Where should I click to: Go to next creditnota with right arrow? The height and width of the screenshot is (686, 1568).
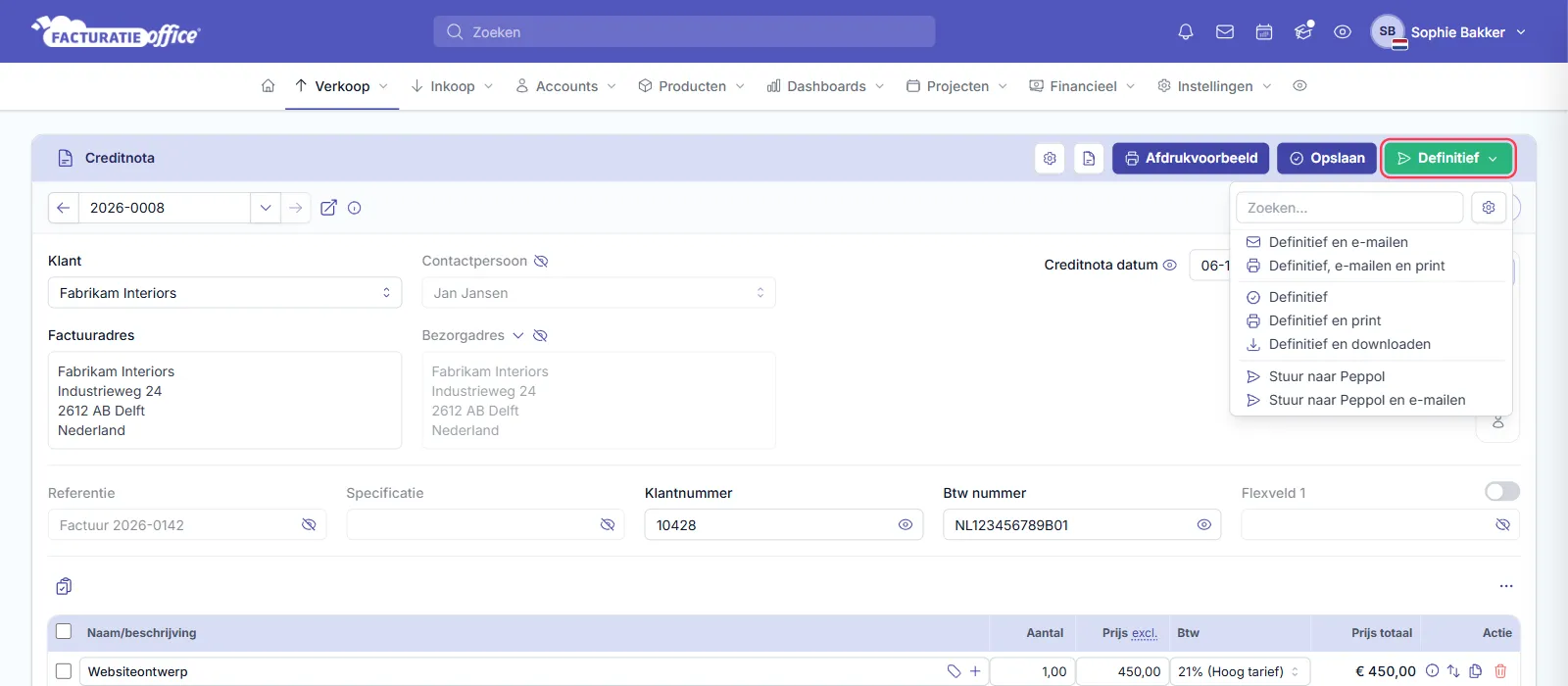[295, 208]
